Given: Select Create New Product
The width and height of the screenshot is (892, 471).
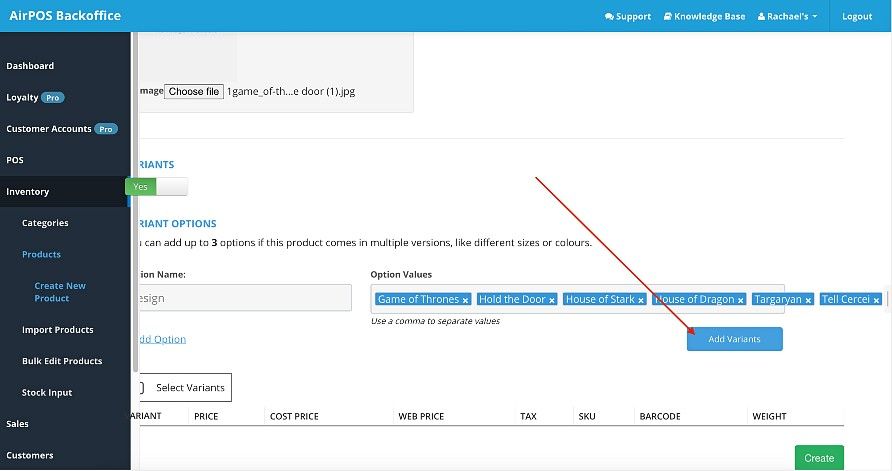Looking at the screenshot, I should [60, 292].
